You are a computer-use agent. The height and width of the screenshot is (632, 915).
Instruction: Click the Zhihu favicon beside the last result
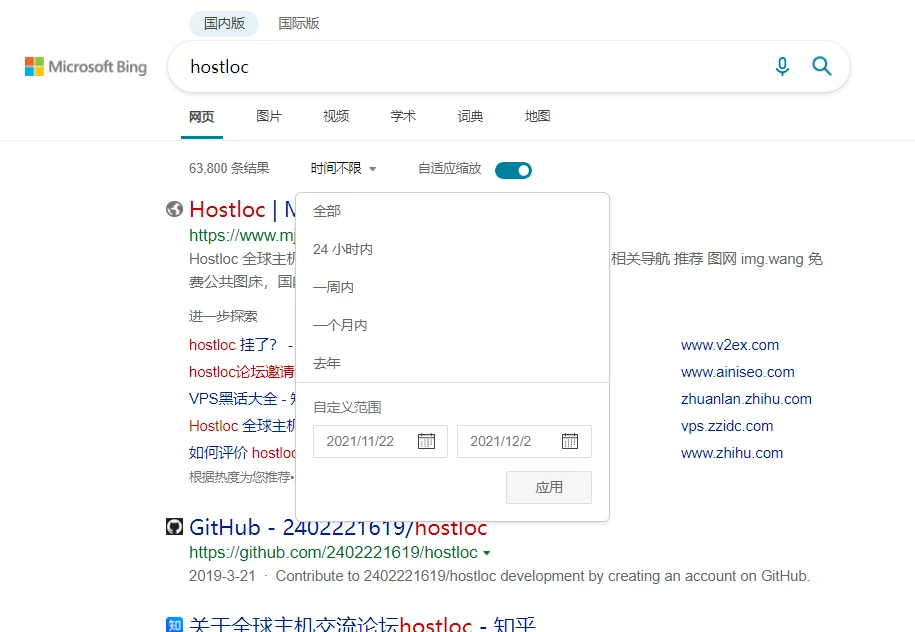pyautogui.click(x=174, y=624)
